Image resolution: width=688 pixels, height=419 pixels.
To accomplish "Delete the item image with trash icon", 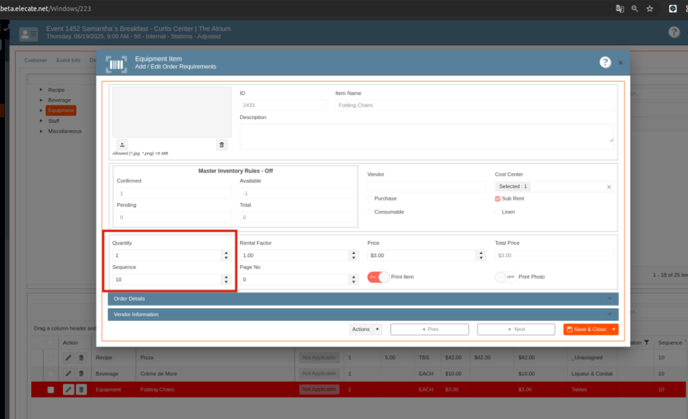I will (221, 145).
